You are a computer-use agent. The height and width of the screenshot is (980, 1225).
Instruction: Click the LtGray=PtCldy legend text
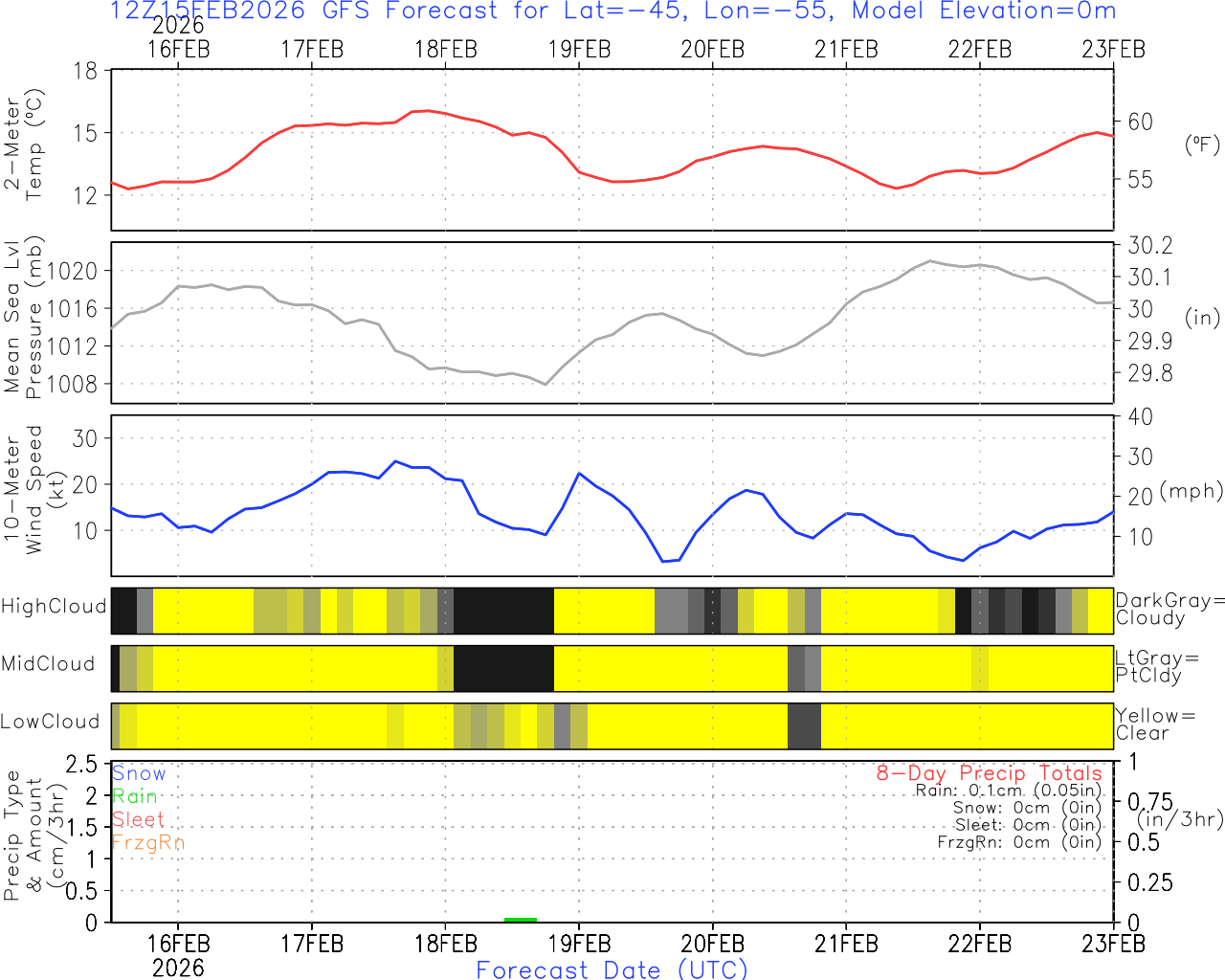(1156, 666)
